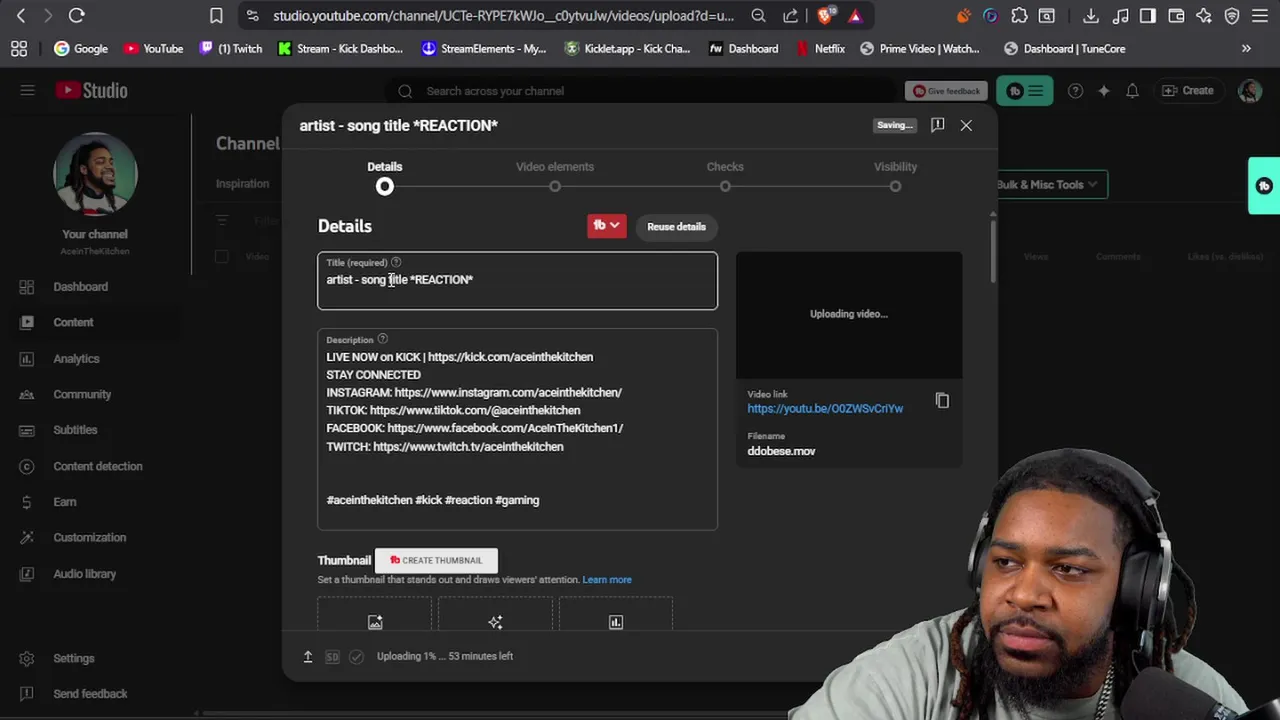
Task: Open the Netflix bookmark
Action: (x=820, y=48)
